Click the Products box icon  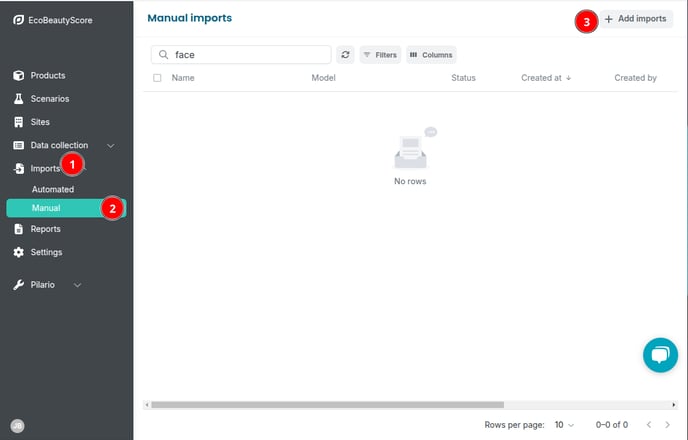(18, 75)
